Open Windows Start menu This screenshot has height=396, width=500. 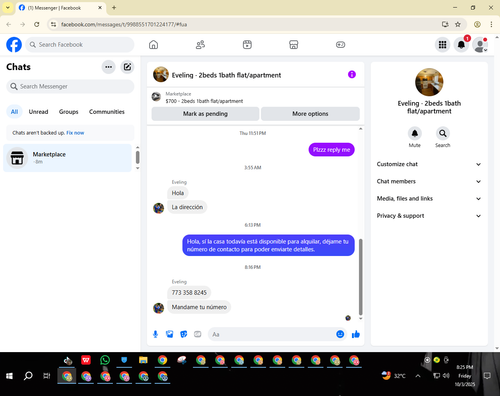point(9,376)
